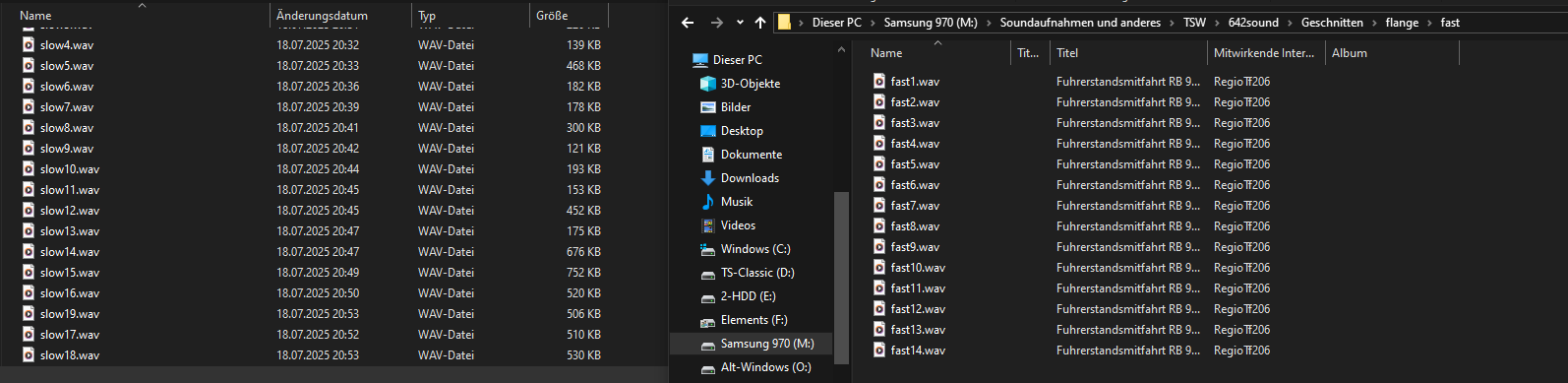This screenshot has height=383, width=1568.
Task: Select the file name slow15.wav
Action: click(x=70, y=273)
